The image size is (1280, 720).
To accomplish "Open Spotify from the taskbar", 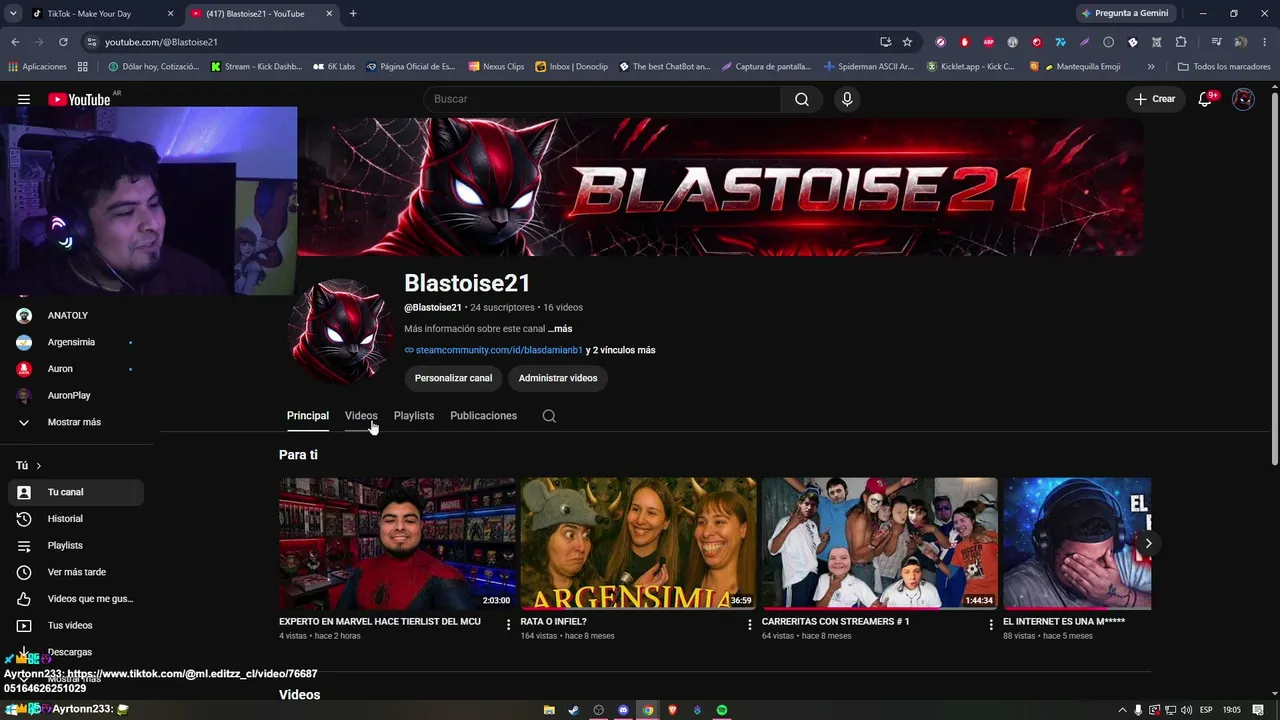I will 722,710.
